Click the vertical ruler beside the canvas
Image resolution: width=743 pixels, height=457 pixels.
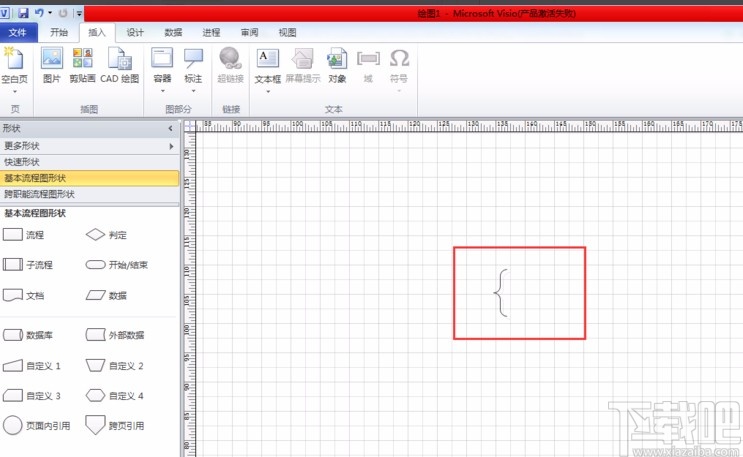point(189,294)
